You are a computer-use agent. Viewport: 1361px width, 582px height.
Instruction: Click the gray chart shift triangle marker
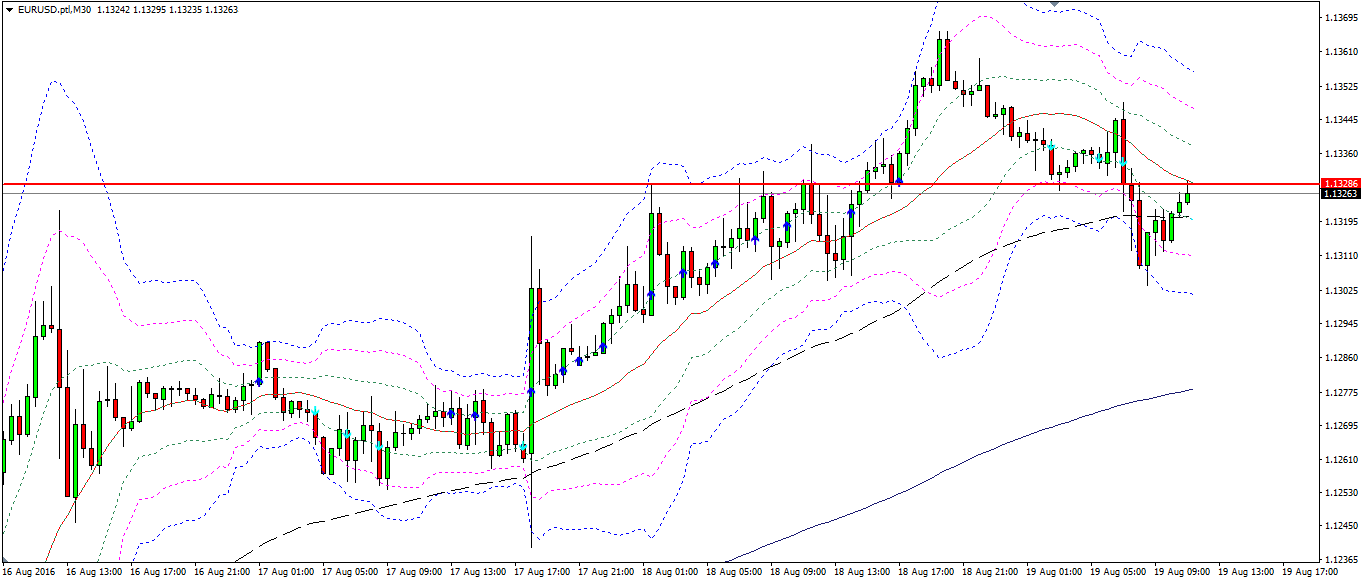[x=1055, y=4]
